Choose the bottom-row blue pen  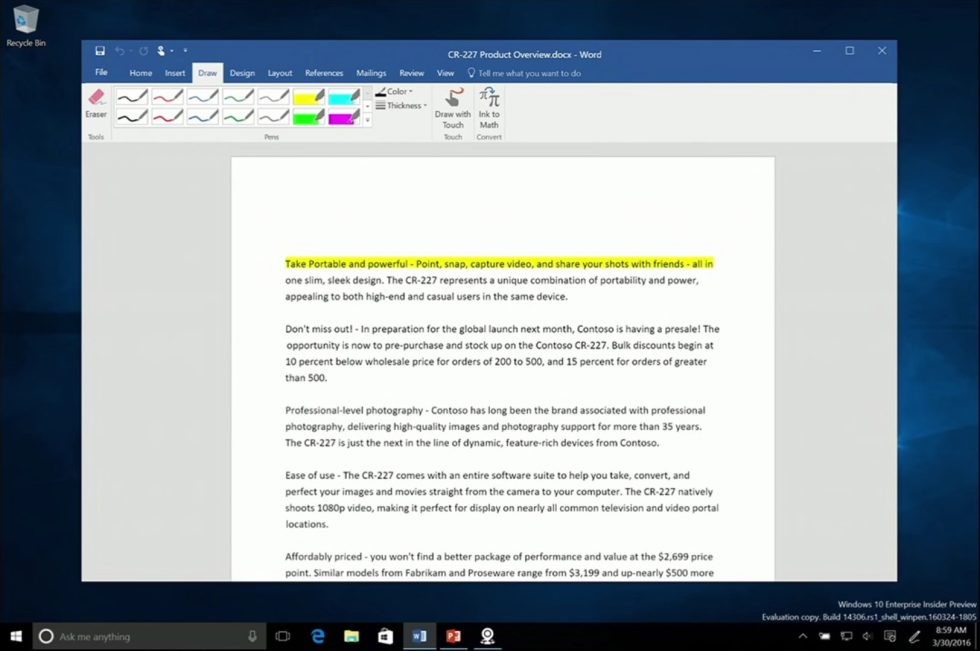pos(202,117)
